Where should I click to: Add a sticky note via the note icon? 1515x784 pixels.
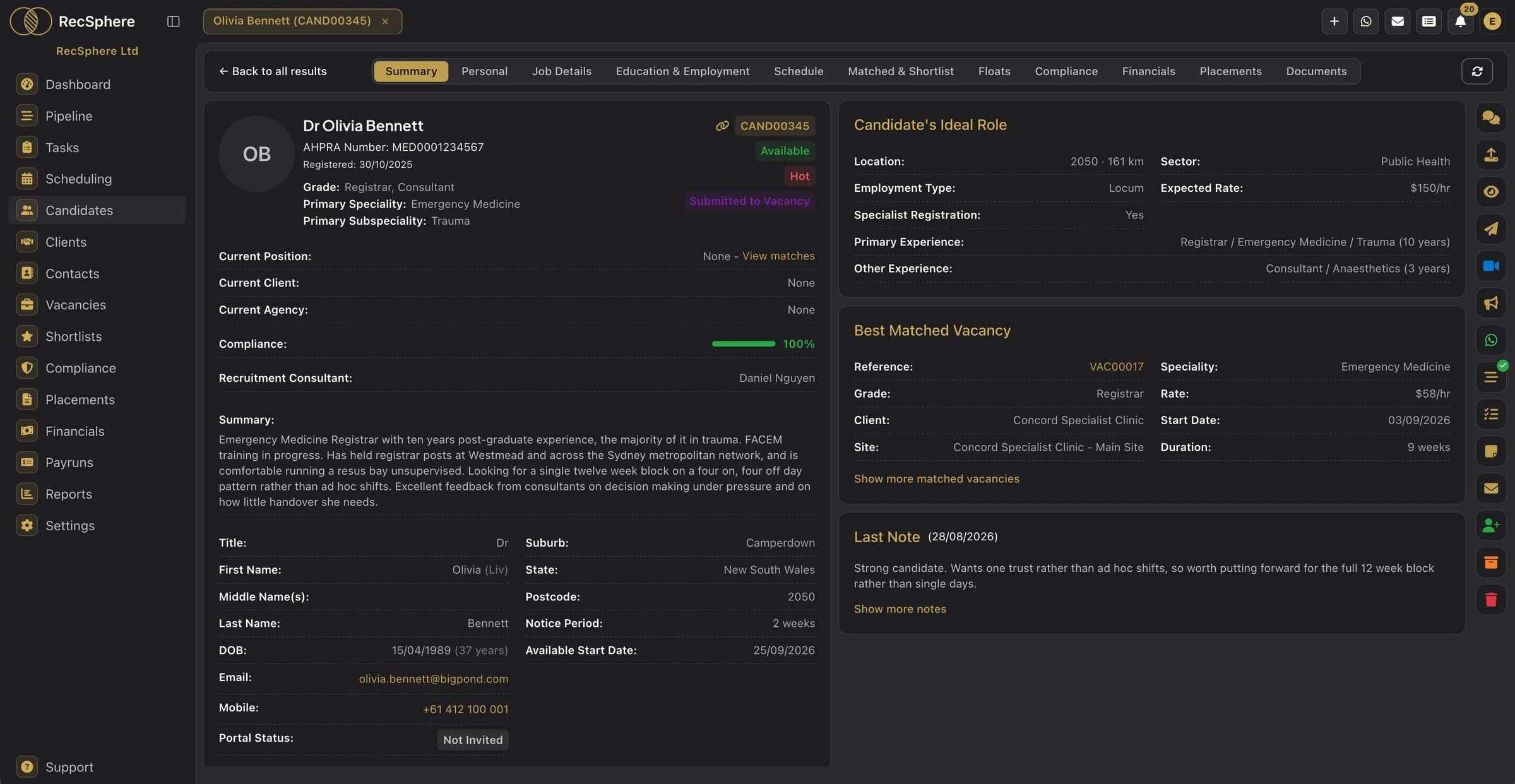[x=1491, y=451]
